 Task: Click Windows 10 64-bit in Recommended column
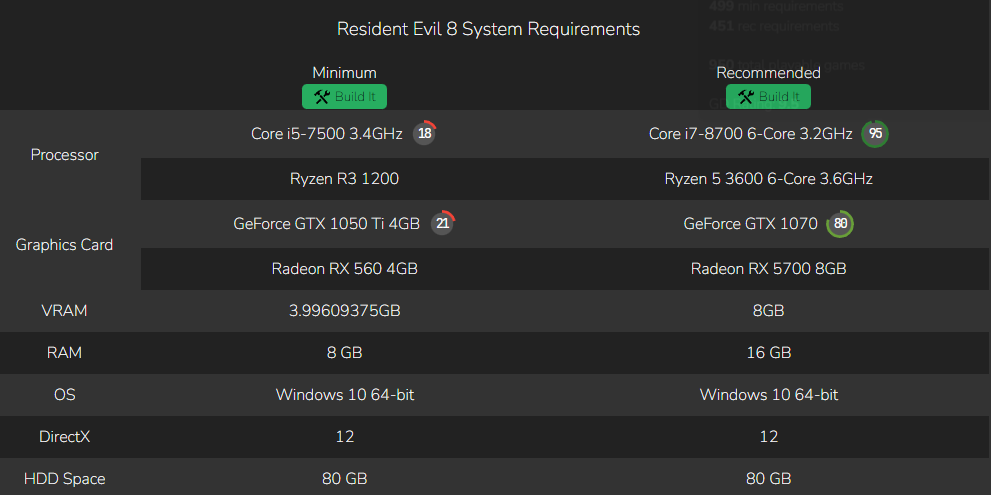769,395
